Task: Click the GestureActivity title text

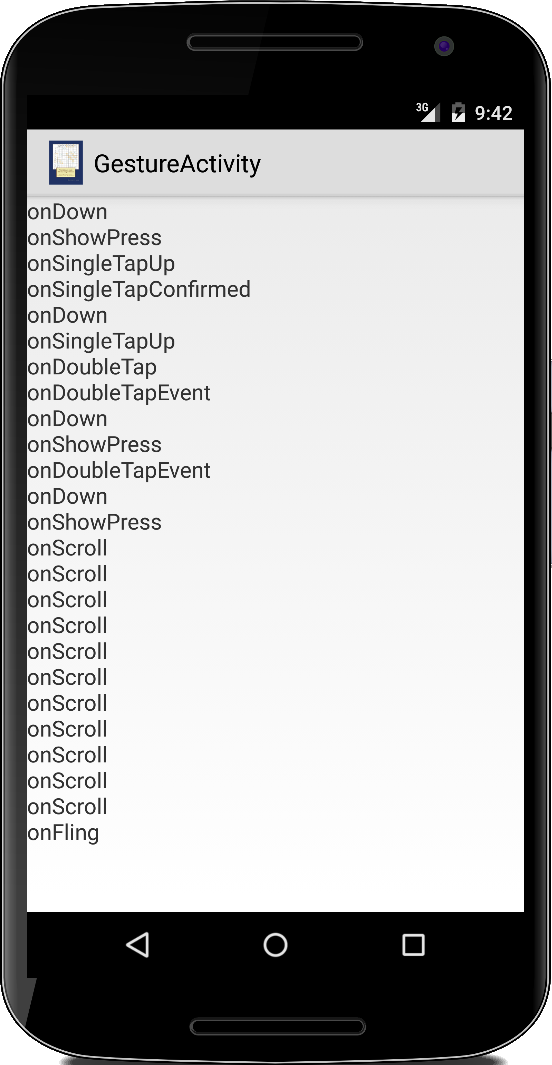Action: [x=177, y=164]
